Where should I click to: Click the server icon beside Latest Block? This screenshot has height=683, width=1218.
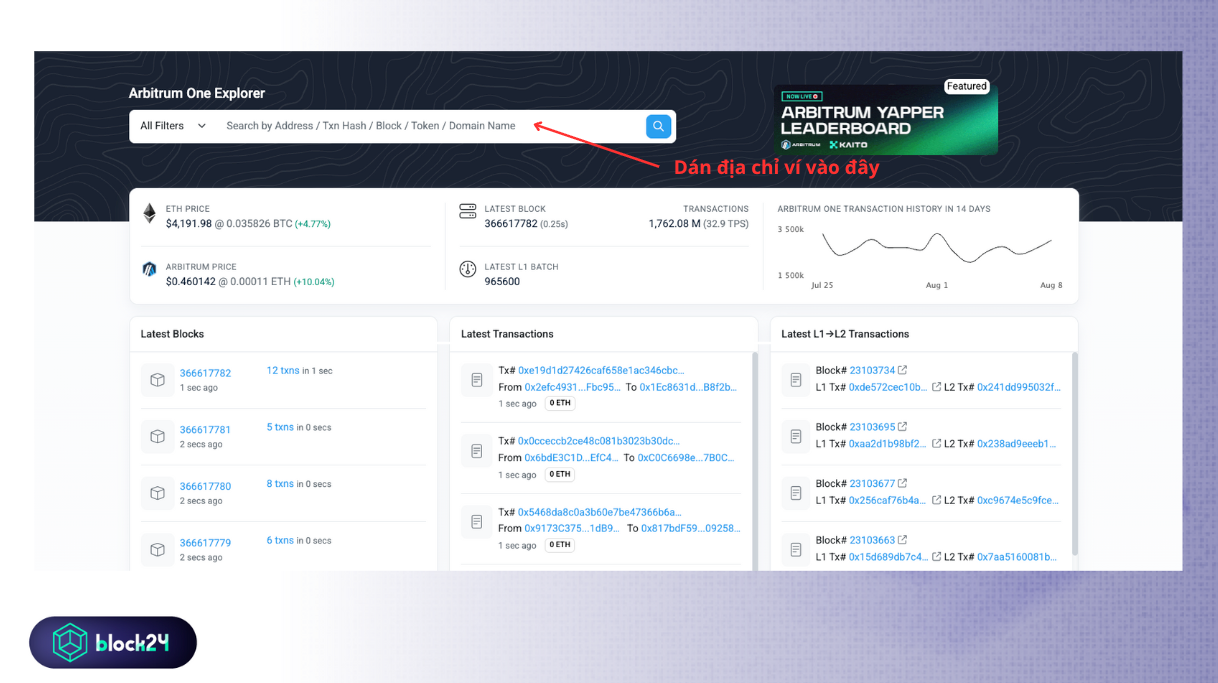(468, 211)
